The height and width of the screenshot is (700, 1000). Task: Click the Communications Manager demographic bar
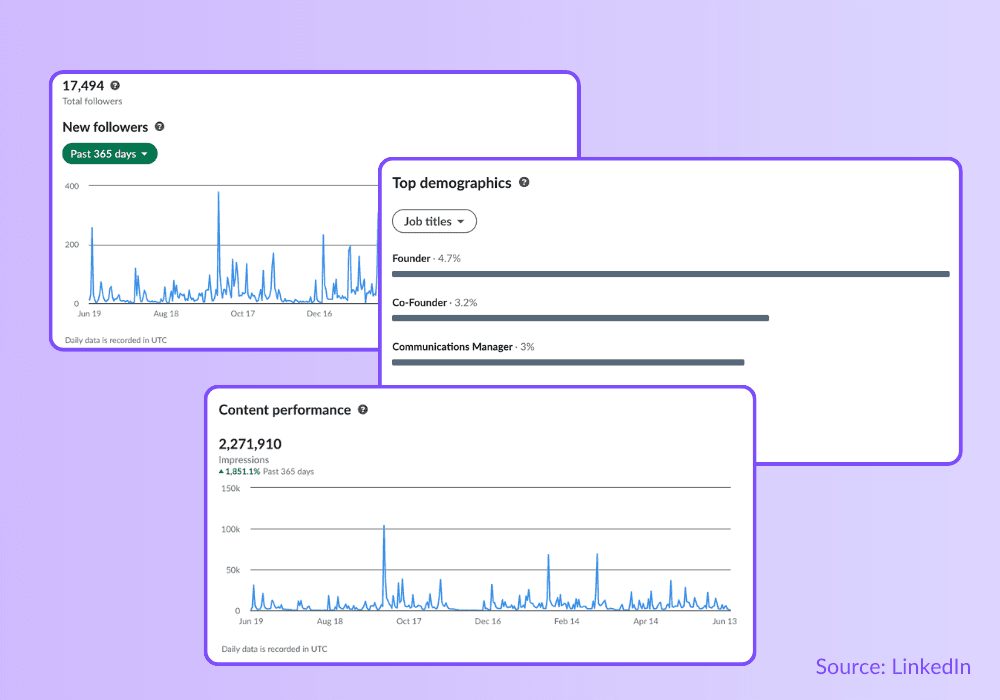[x=568, y=362]
